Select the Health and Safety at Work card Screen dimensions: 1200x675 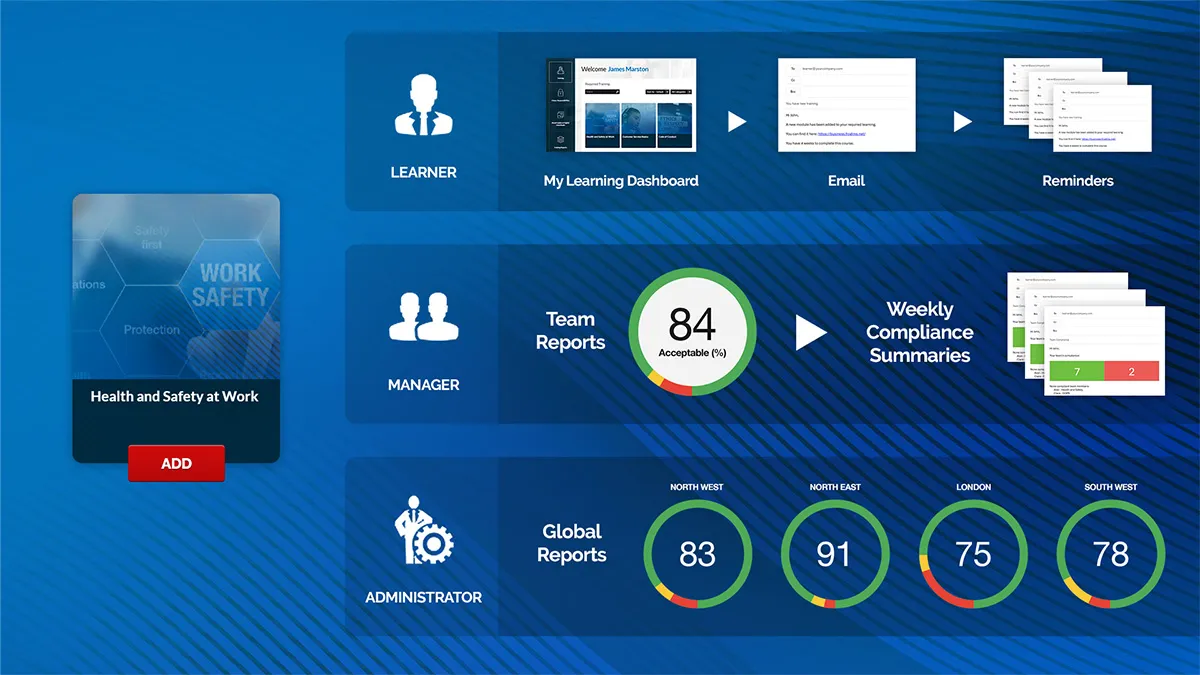point(176,328)
